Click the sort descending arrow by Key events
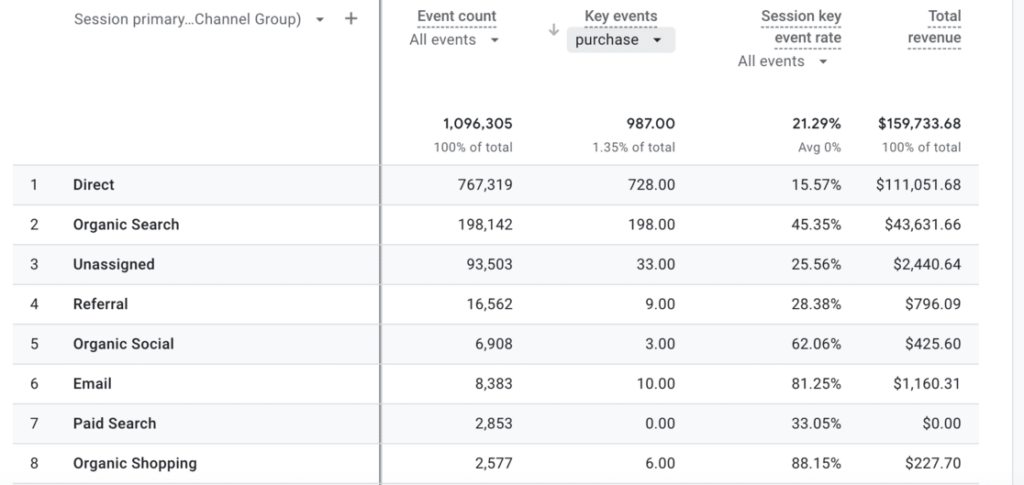The image size is (1024, 485). 553,30
